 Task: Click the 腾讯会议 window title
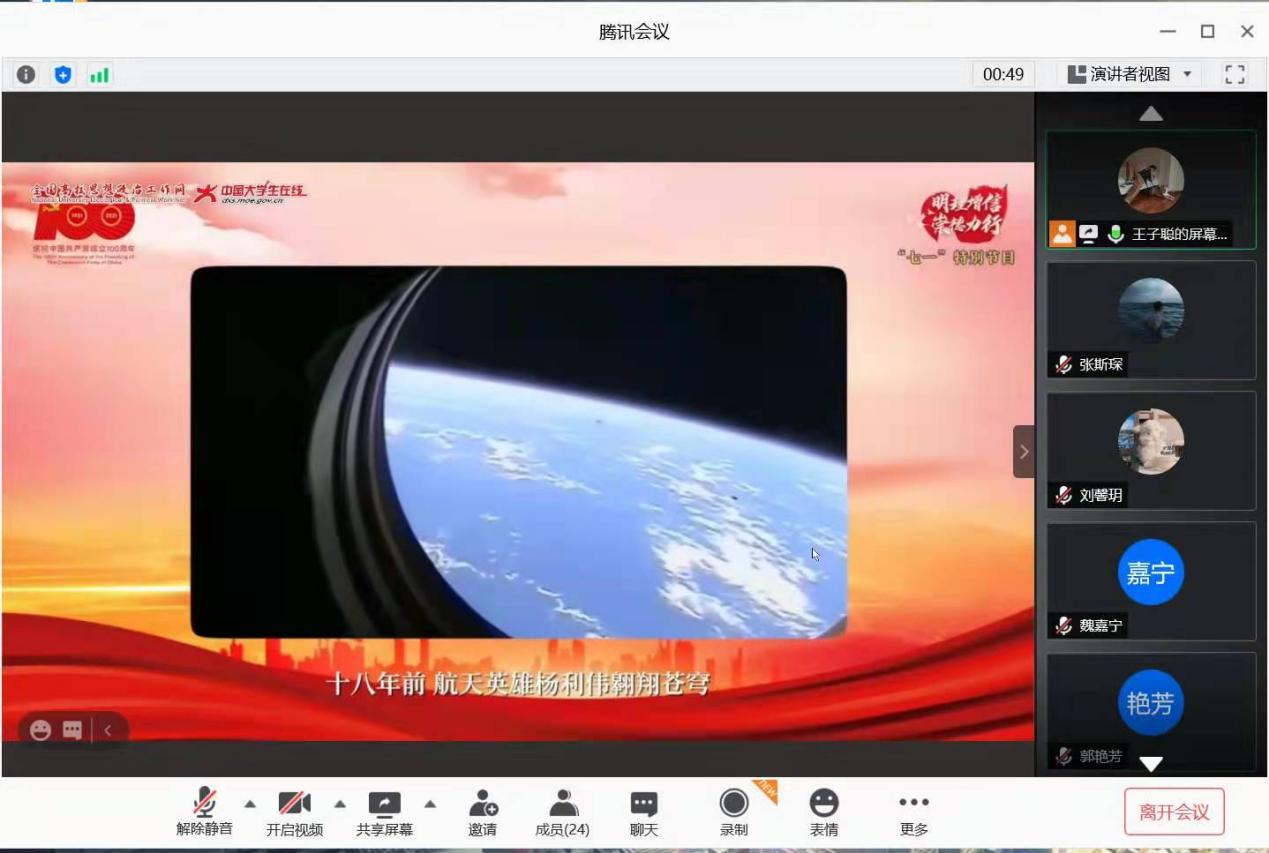click(634, 32)
